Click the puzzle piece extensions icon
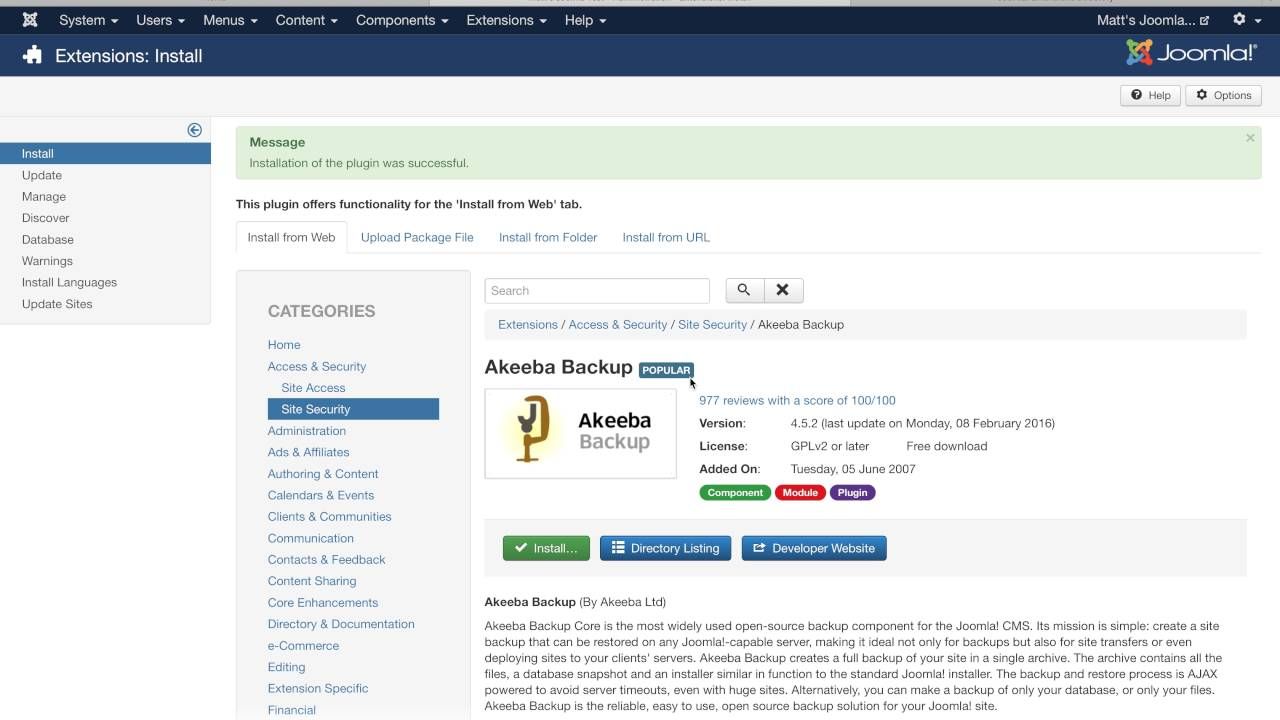 point(33,56)
